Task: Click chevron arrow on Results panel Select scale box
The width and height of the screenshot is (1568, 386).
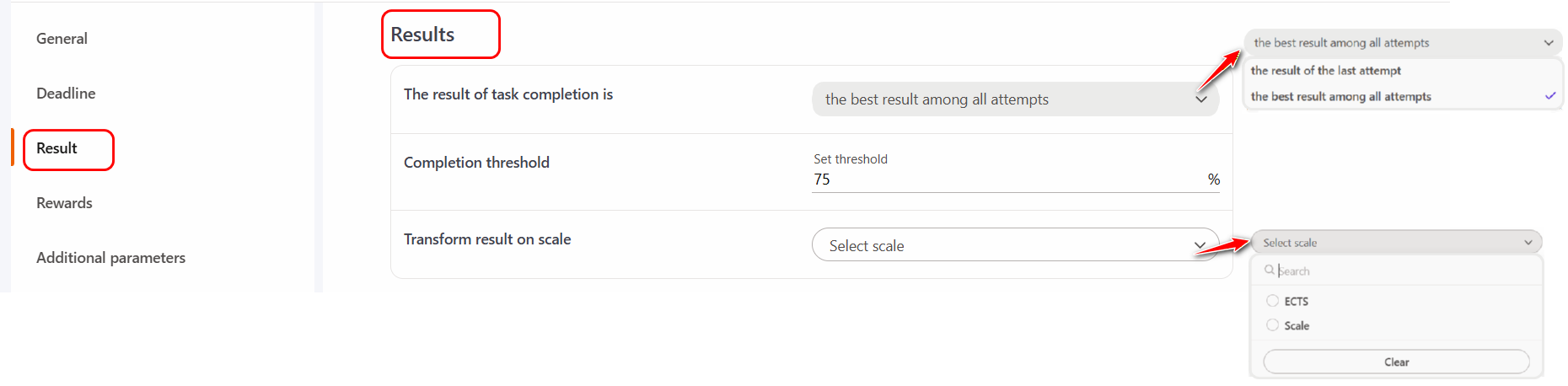Action: (1200, 245)
